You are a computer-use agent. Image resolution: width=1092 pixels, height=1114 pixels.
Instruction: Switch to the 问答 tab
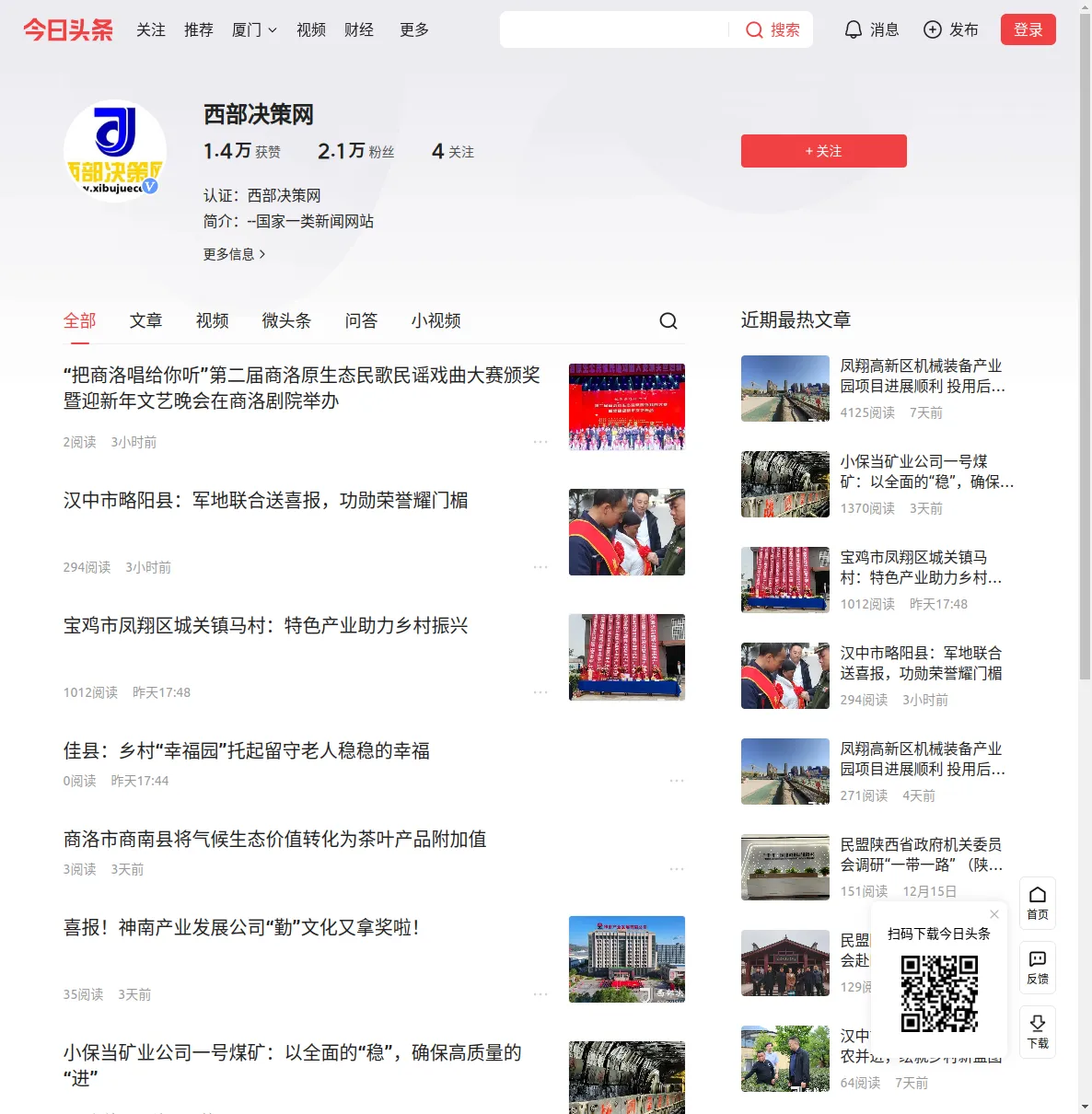pos(362,320)
